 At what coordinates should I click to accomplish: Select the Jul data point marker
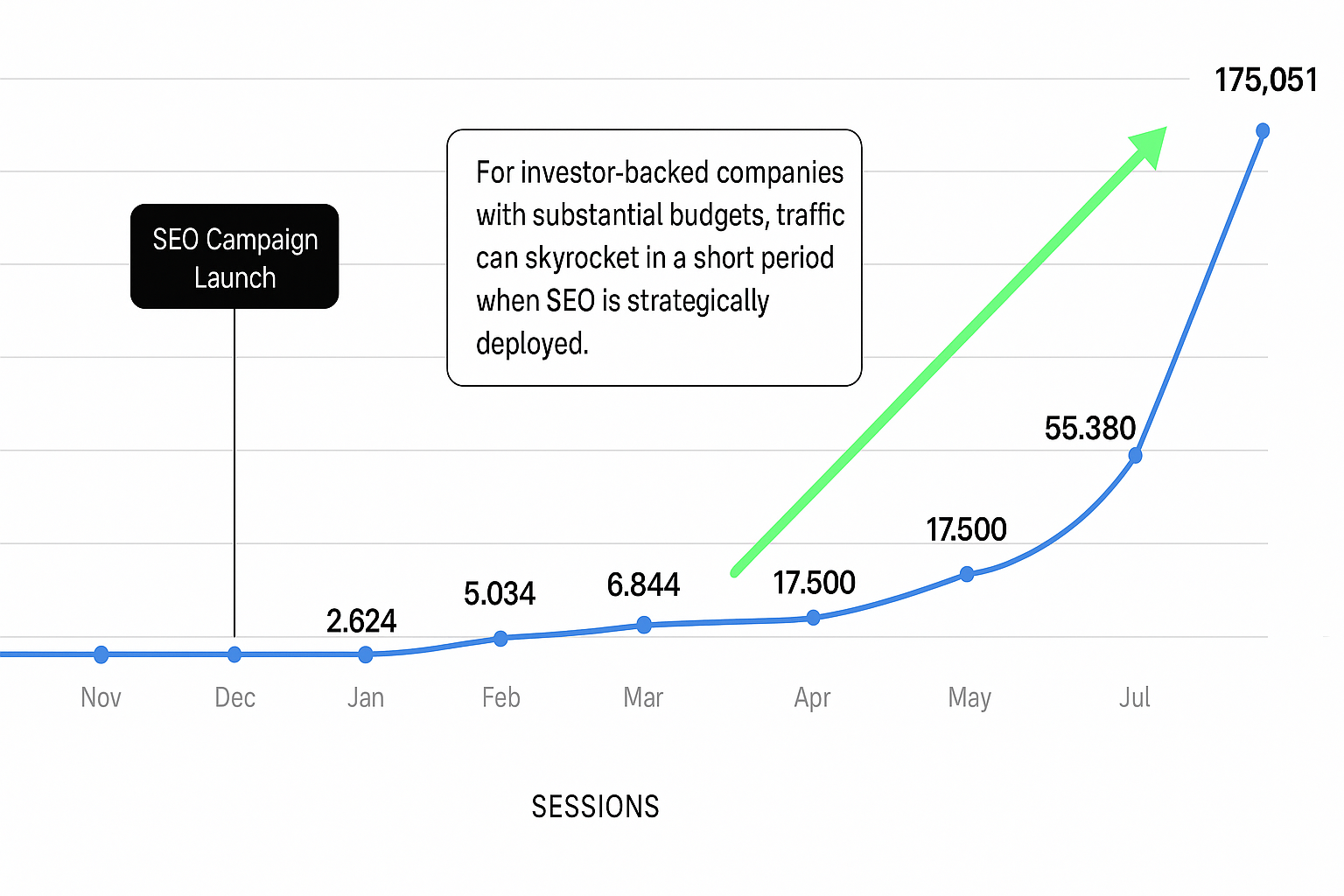pyautogui.click(x=1135, y=455)
